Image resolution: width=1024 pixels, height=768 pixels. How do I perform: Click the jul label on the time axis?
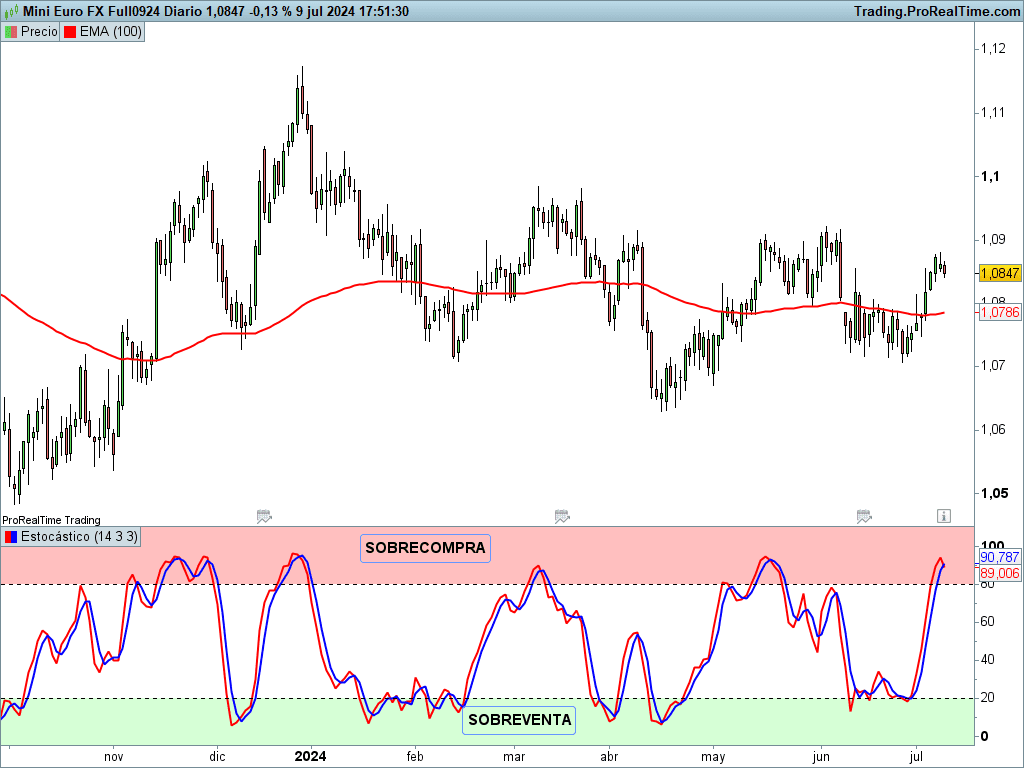coord(916,756)
